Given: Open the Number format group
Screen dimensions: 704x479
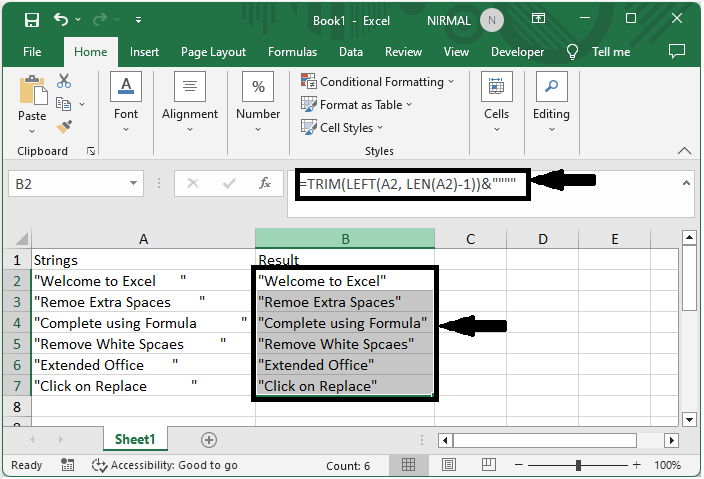Looking at the screenshot, I should click(x=258, y=102).
